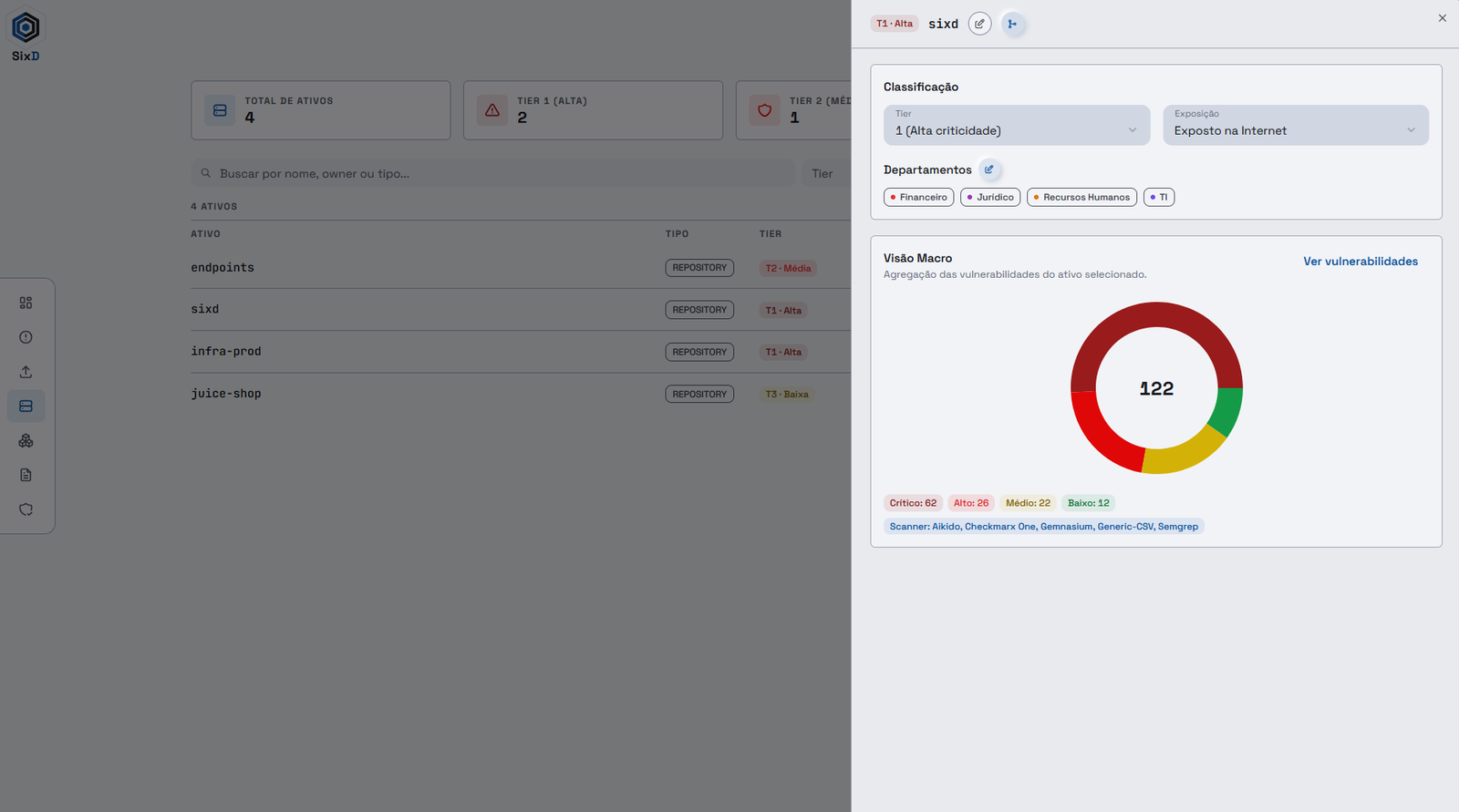Image resolution: width=1459 pixels, height=812 pixels.
Task: Close the sixd details panel
Action: [1443, 18]
